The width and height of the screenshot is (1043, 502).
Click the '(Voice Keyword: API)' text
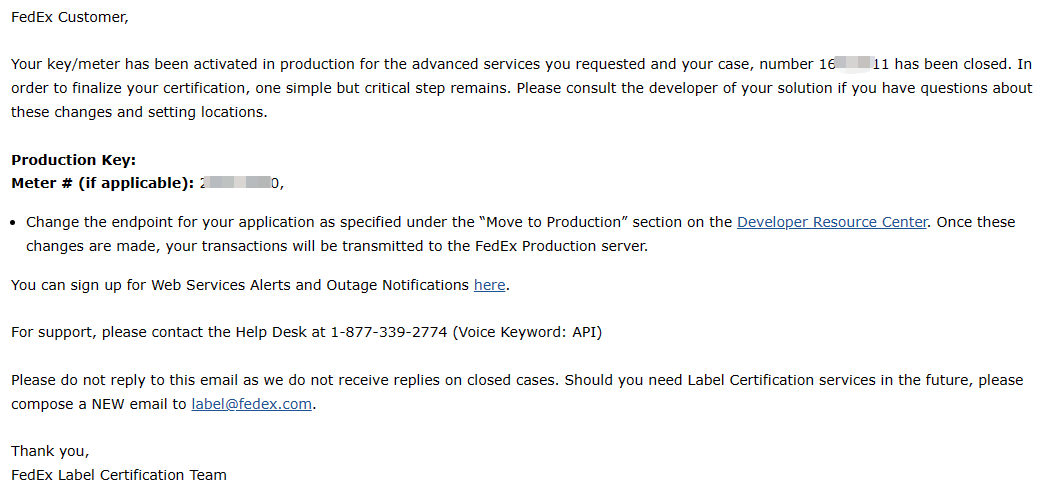[x=527, y=333]
